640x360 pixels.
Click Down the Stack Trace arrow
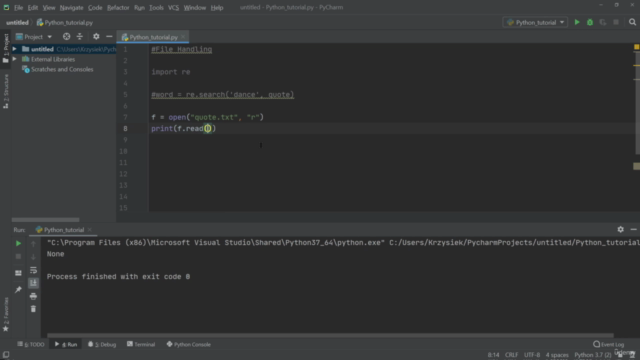point(33,257)
